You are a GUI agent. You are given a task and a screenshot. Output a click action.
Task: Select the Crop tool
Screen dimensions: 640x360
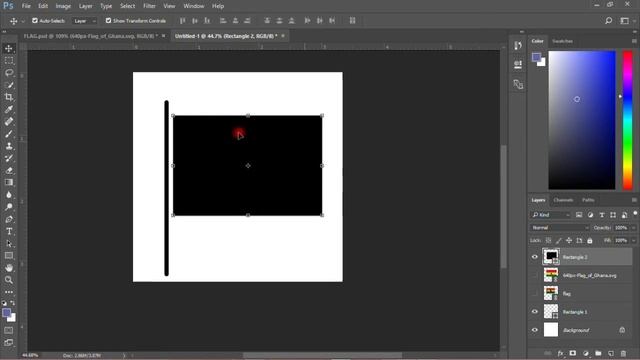click(x=9, y=97)
